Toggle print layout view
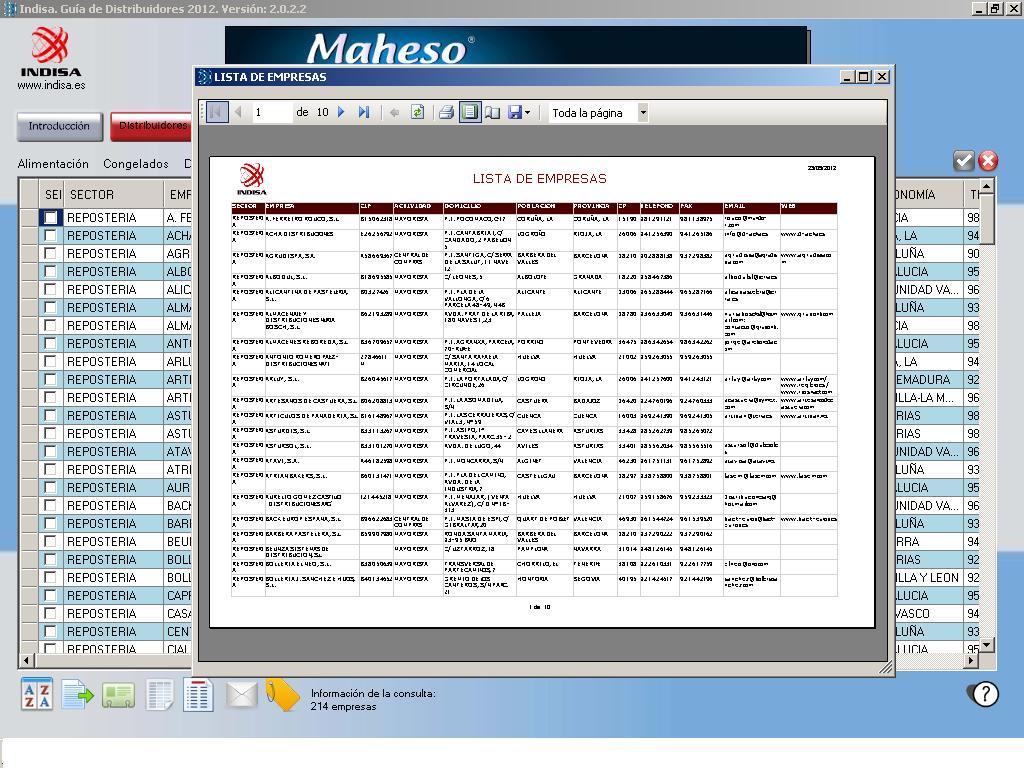This screenshot has width=1024, height=768. coord(470,112)
